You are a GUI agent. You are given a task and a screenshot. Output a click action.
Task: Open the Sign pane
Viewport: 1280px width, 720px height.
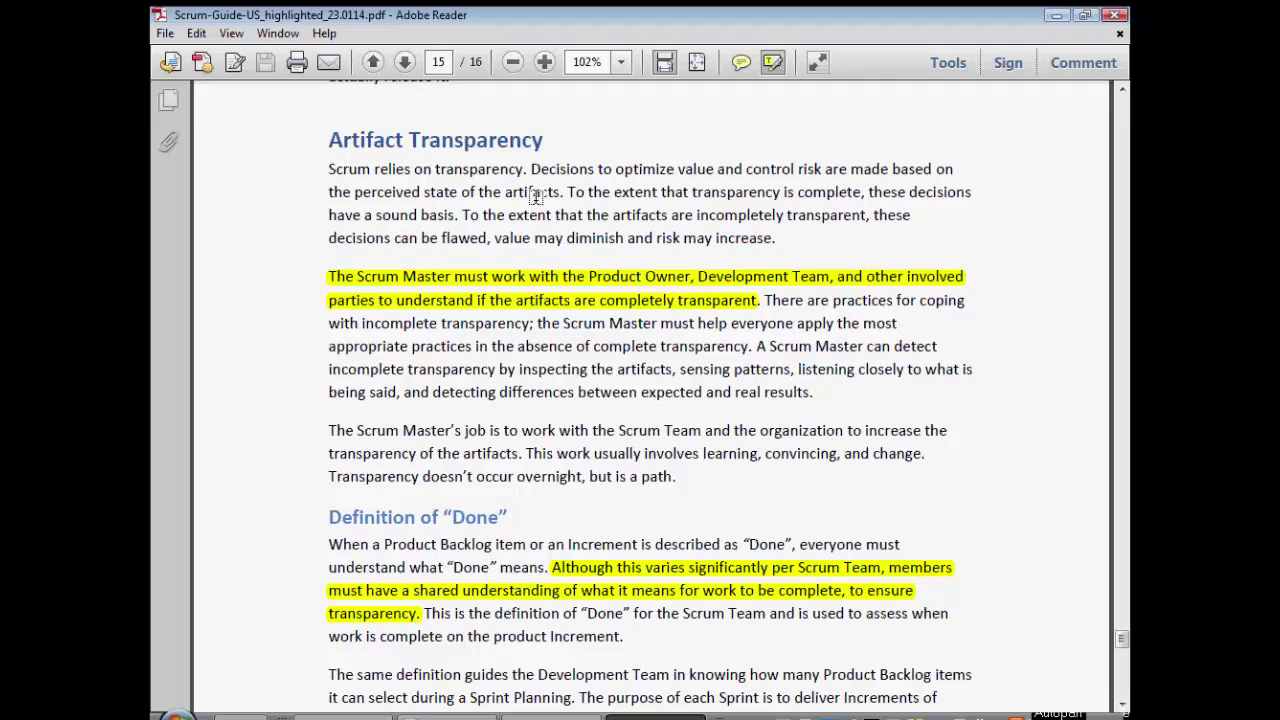1008,62
